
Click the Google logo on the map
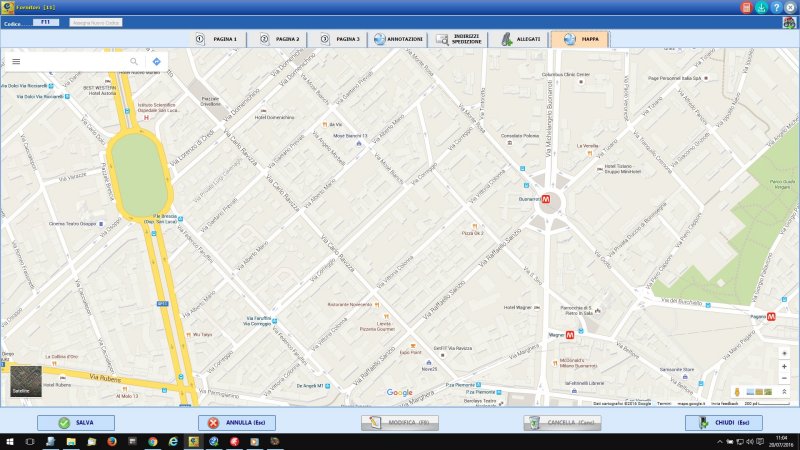tap(399, 392)
